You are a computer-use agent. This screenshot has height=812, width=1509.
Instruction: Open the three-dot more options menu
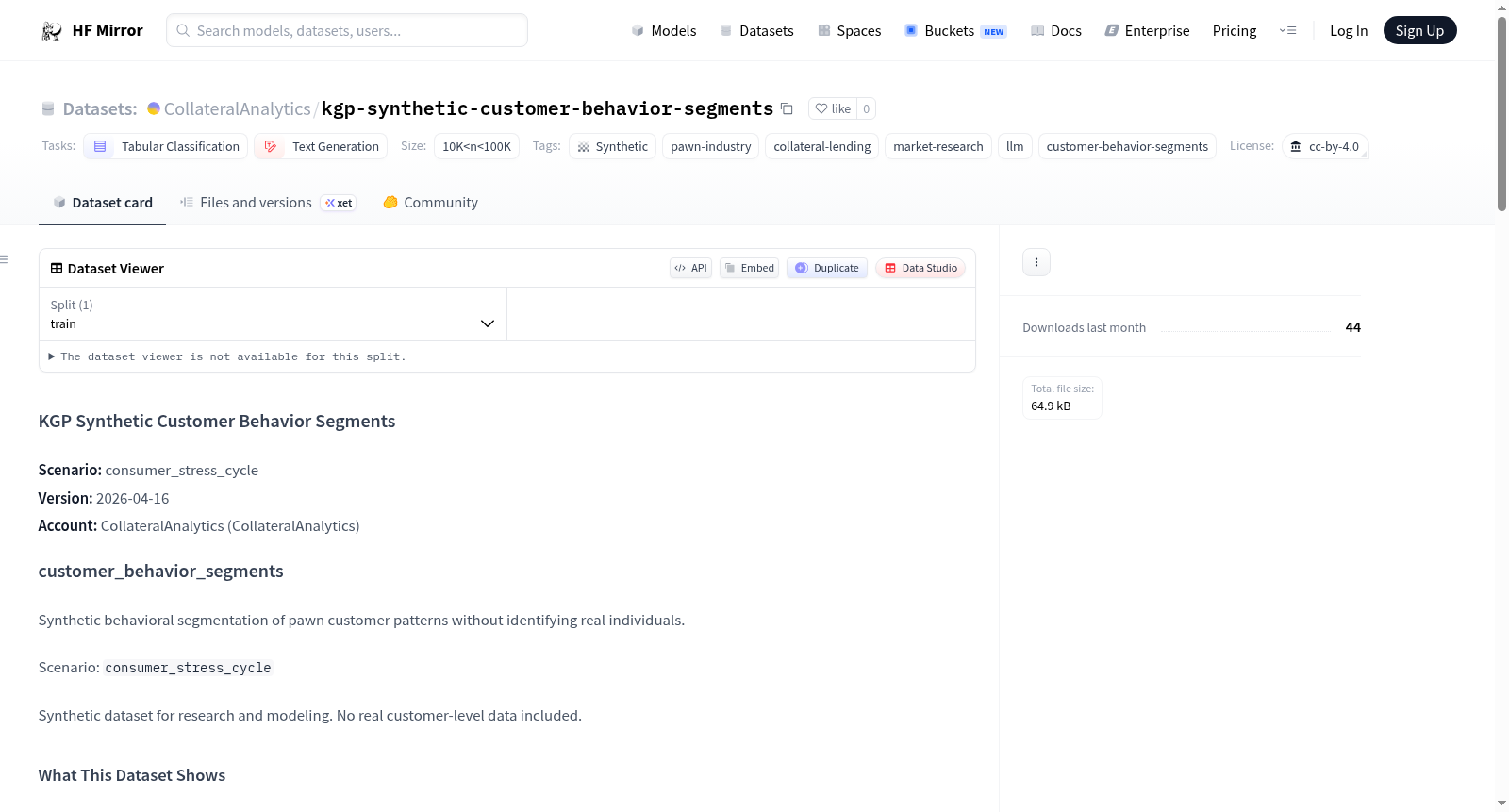coord(1036,262)
